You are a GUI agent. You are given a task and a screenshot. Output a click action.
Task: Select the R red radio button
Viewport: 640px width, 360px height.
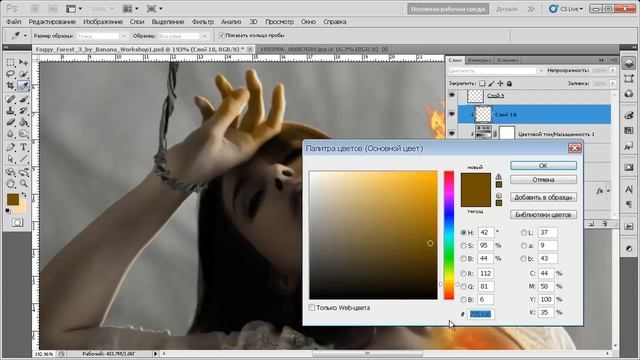click(463, 273)
